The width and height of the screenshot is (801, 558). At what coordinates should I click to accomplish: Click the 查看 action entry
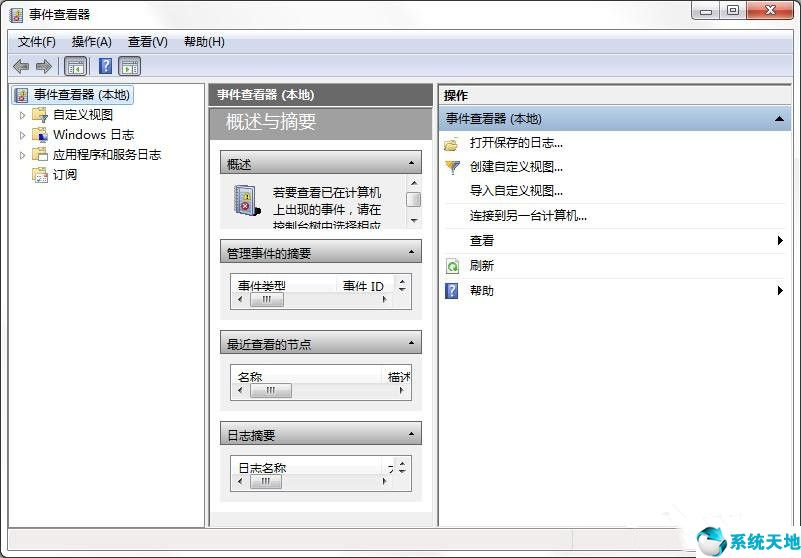[x=482, y=241]
